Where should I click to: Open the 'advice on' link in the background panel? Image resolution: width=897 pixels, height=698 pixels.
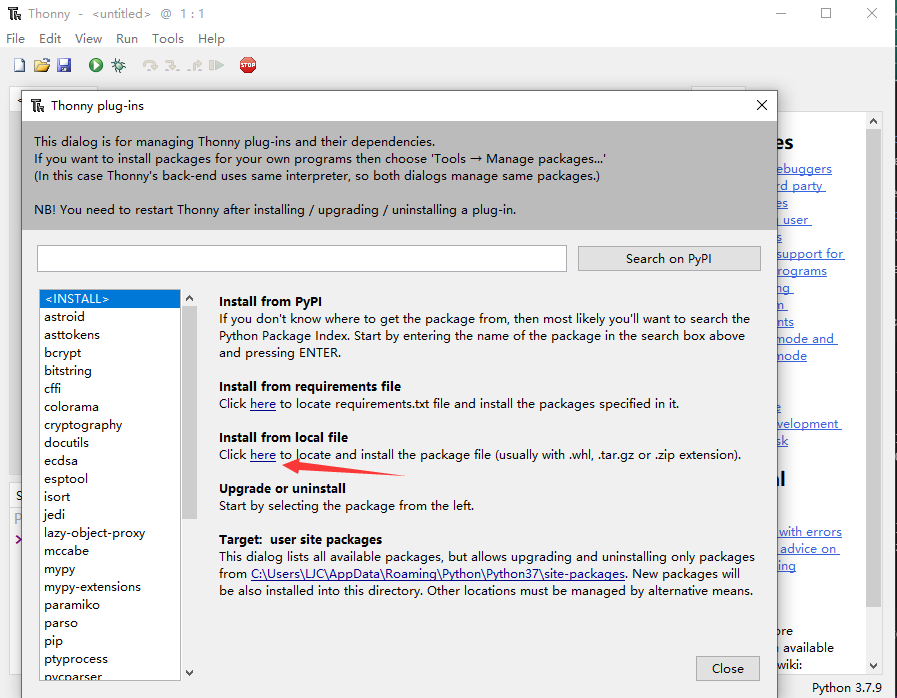[x=808, y=549]
